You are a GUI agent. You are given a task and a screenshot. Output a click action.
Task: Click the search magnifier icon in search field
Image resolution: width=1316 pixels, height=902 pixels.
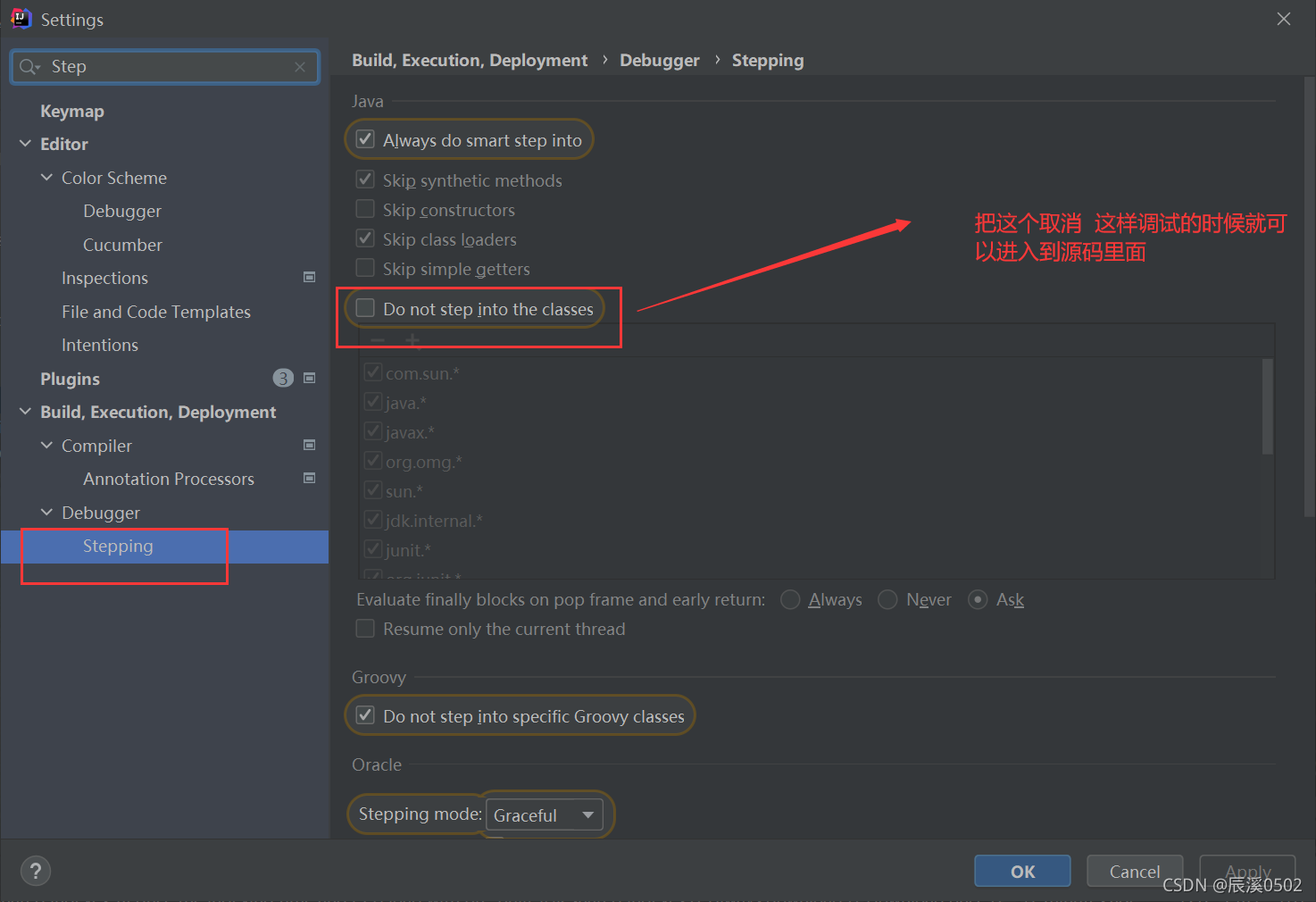[27, 67]
